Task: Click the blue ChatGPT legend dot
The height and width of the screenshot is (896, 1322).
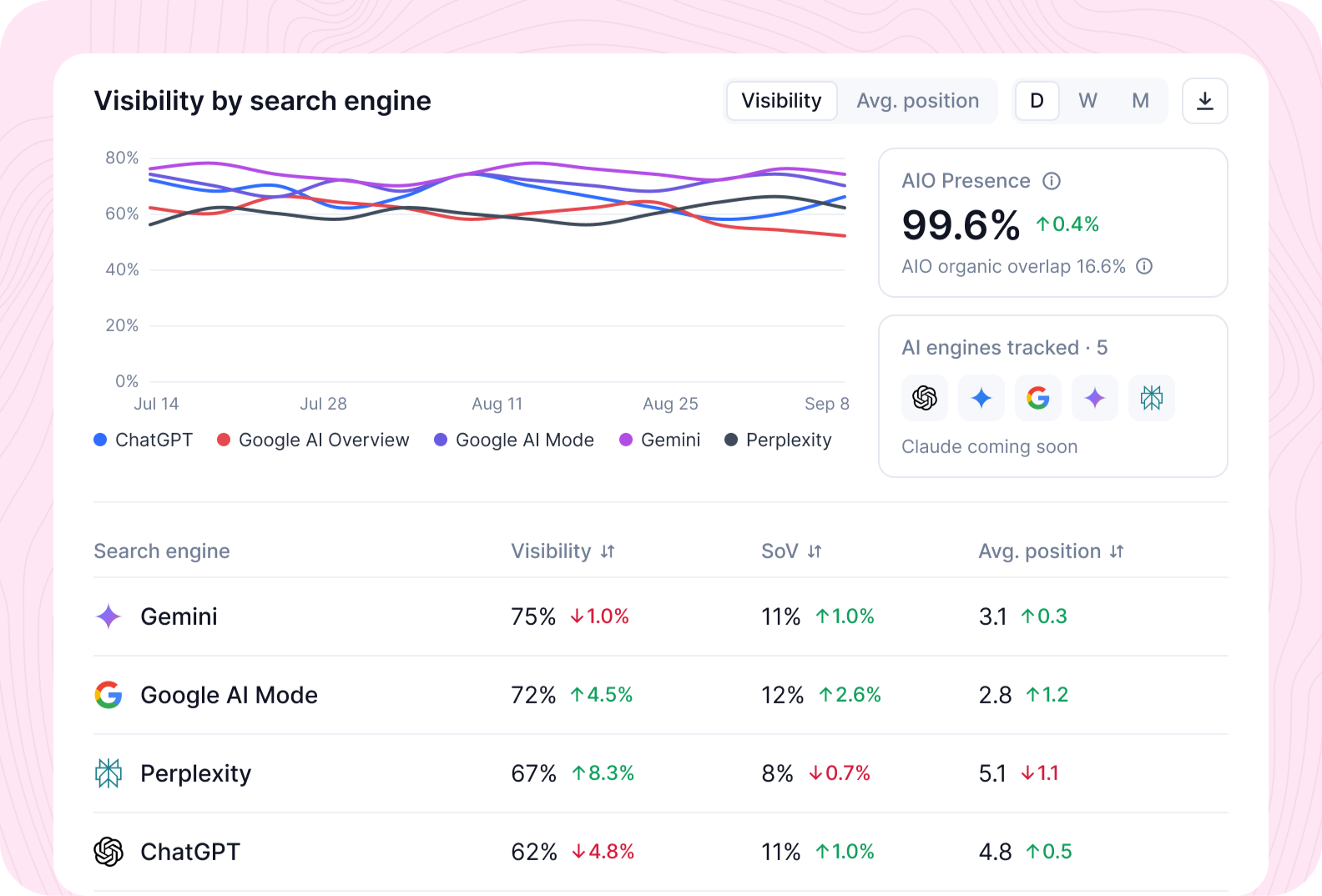Action: coord(100,440)
